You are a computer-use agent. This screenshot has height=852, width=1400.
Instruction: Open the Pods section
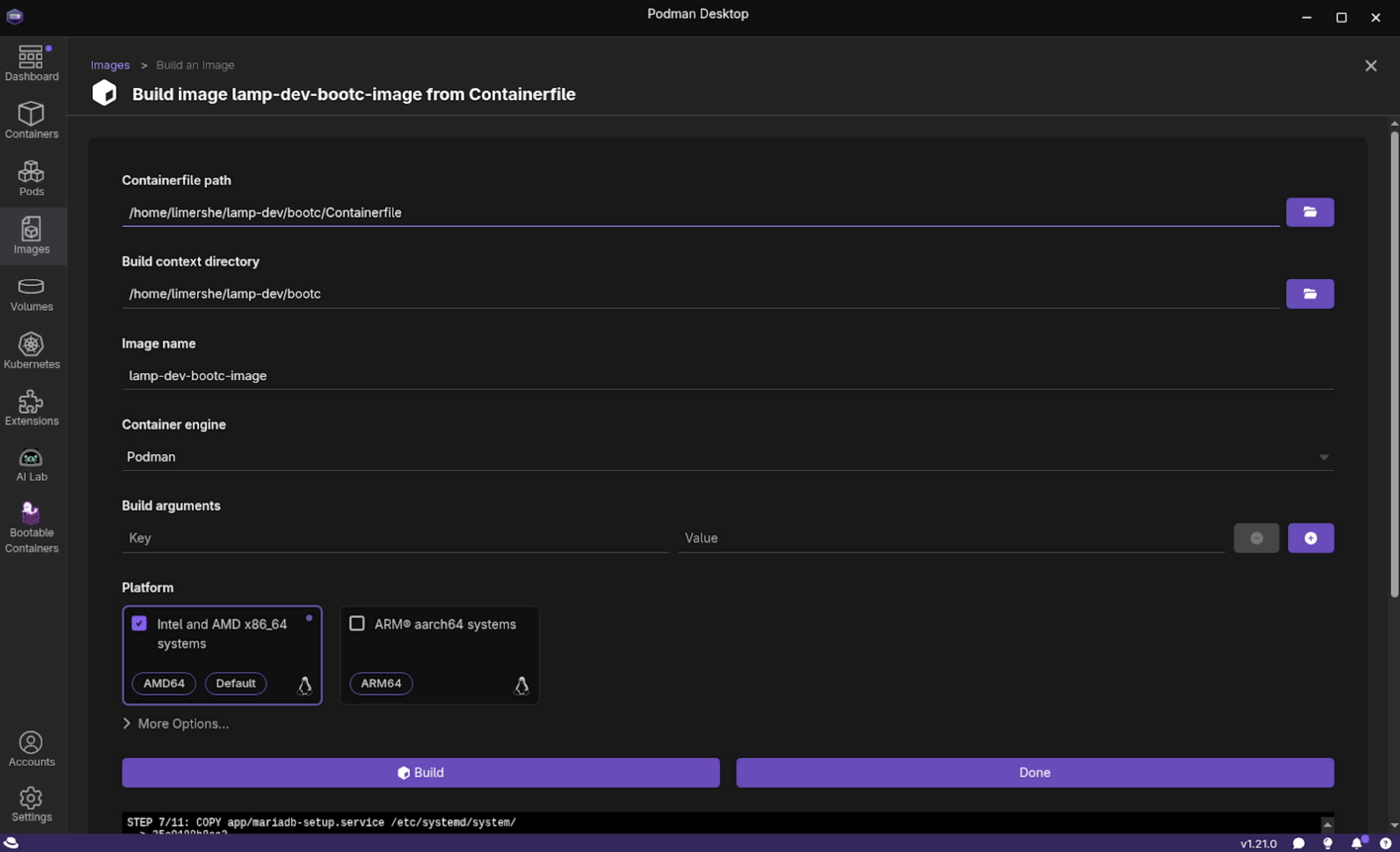(x=31, y=178)
